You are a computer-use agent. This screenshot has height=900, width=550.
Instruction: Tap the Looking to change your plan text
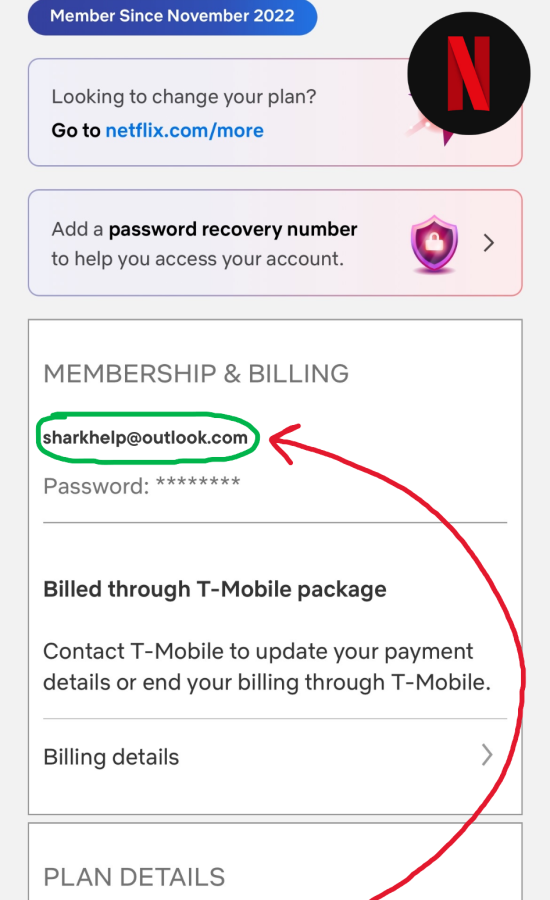[x=184, y=96]
